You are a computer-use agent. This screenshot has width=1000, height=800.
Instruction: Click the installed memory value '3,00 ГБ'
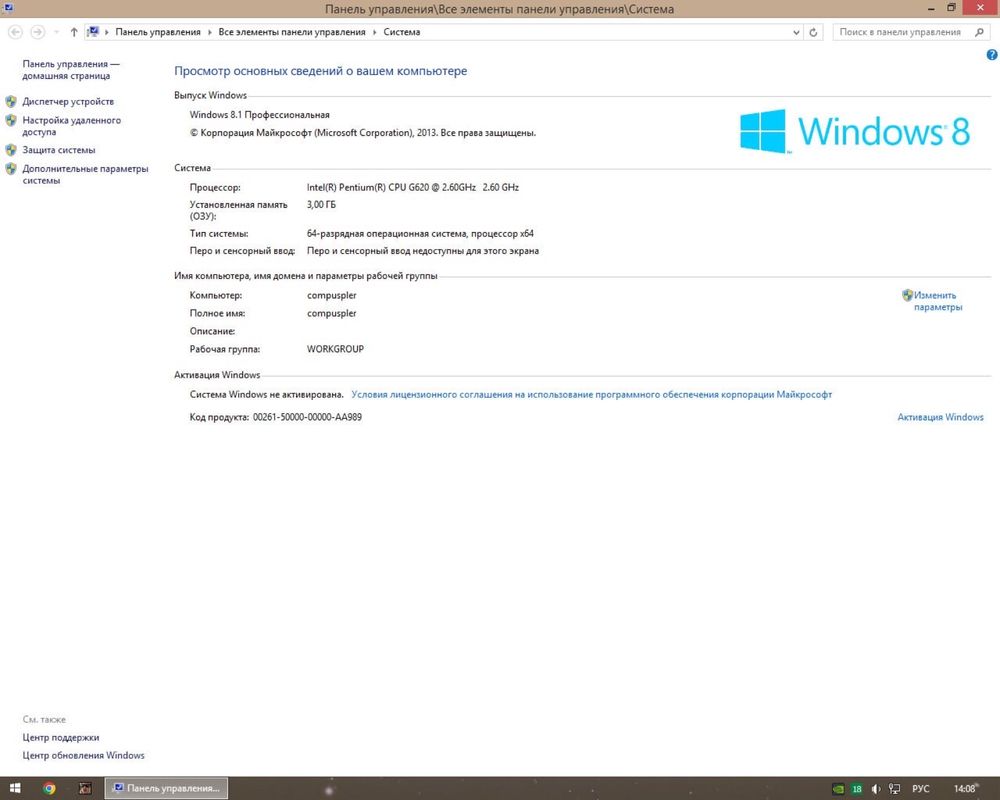tap(321, 205)
